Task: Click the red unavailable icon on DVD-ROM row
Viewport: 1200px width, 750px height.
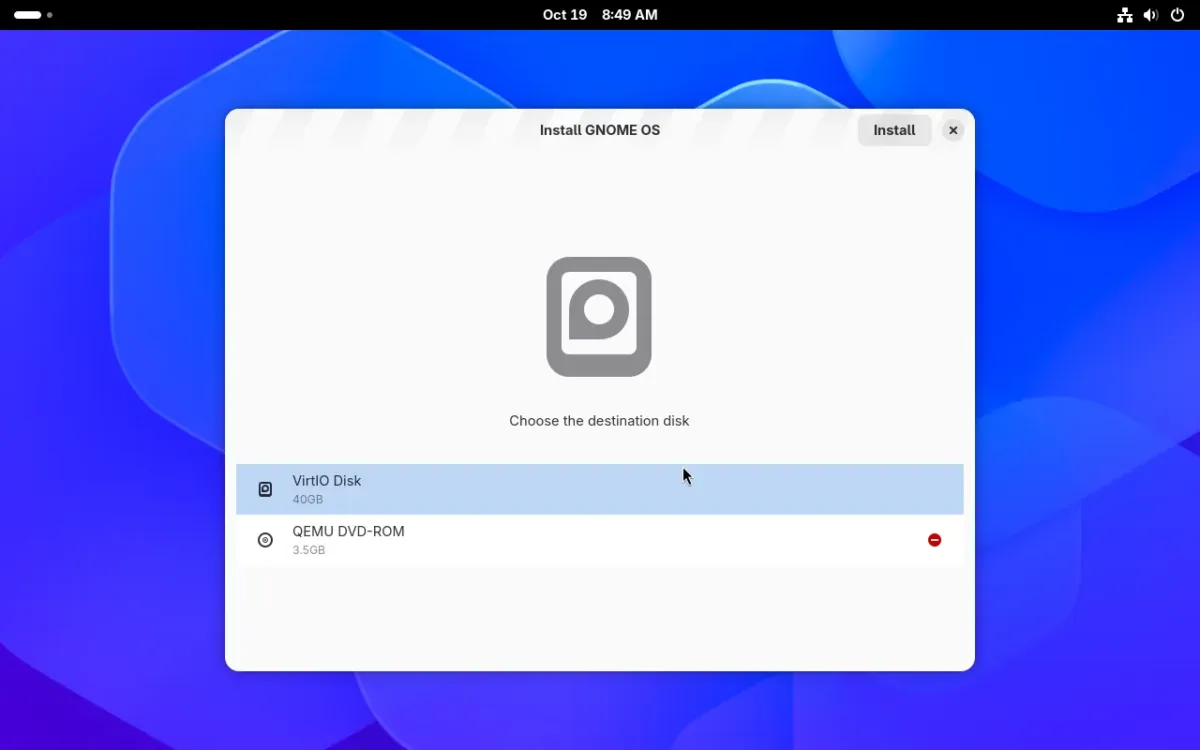Action: click(x=934, y=540)
